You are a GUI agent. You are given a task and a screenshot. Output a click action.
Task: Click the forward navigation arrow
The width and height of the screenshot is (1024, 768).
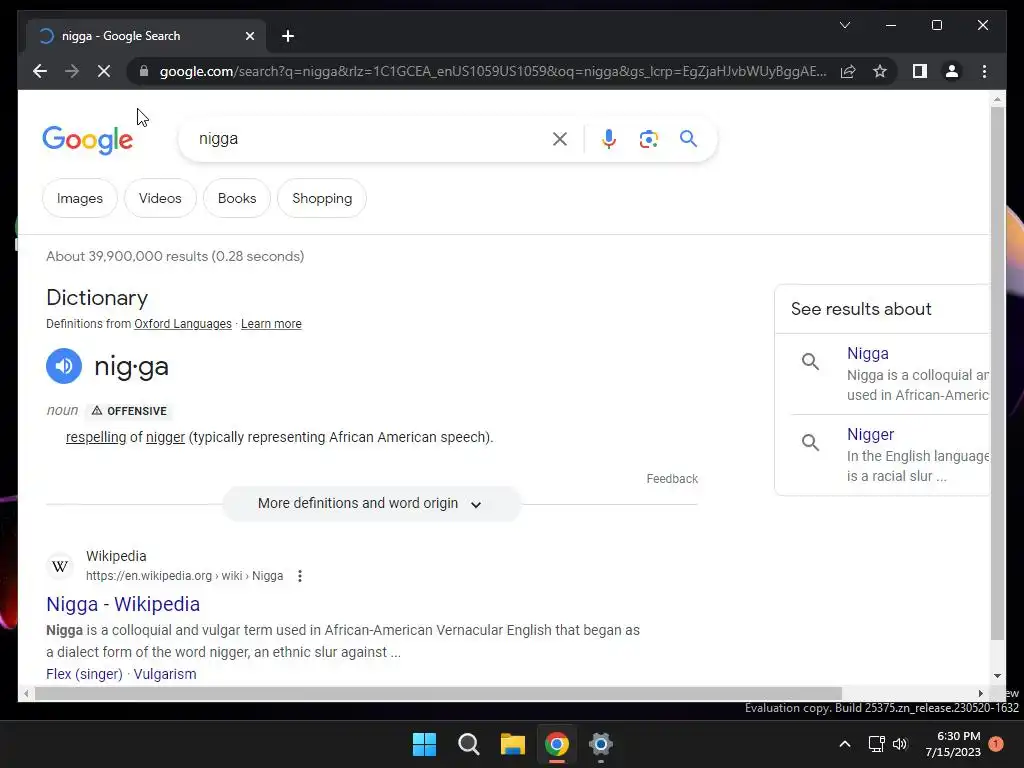[x=72, y=71]
